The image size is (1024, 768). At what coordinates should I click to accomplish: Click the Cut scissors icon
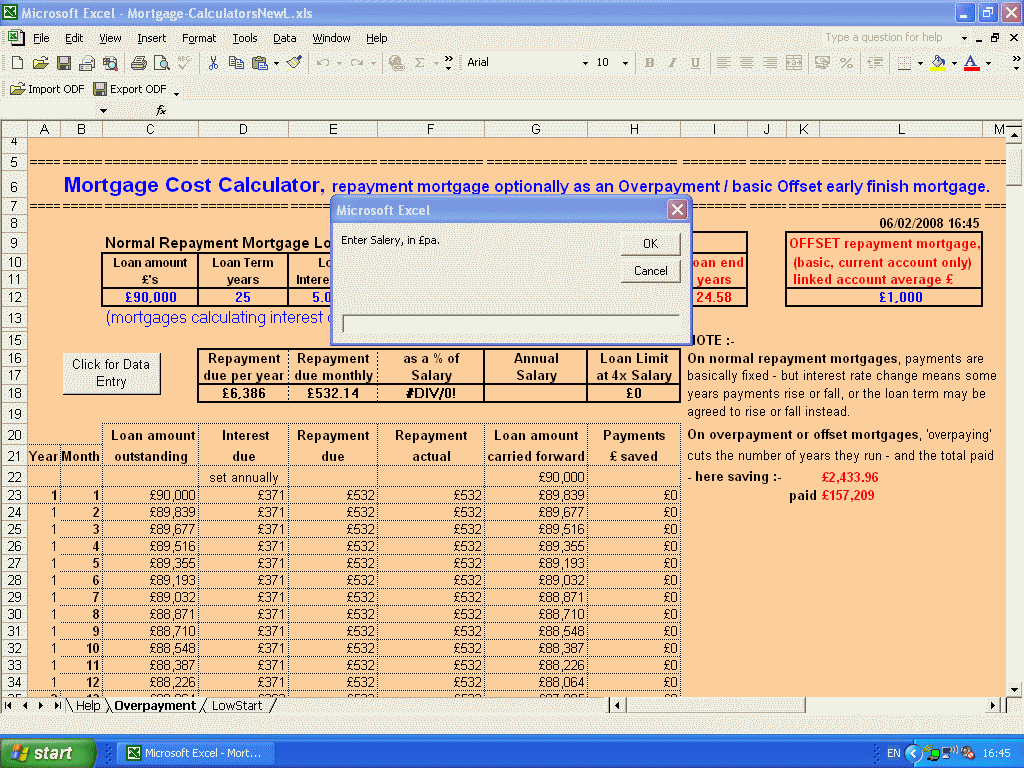pyautogui.click(x=213, y=63)
